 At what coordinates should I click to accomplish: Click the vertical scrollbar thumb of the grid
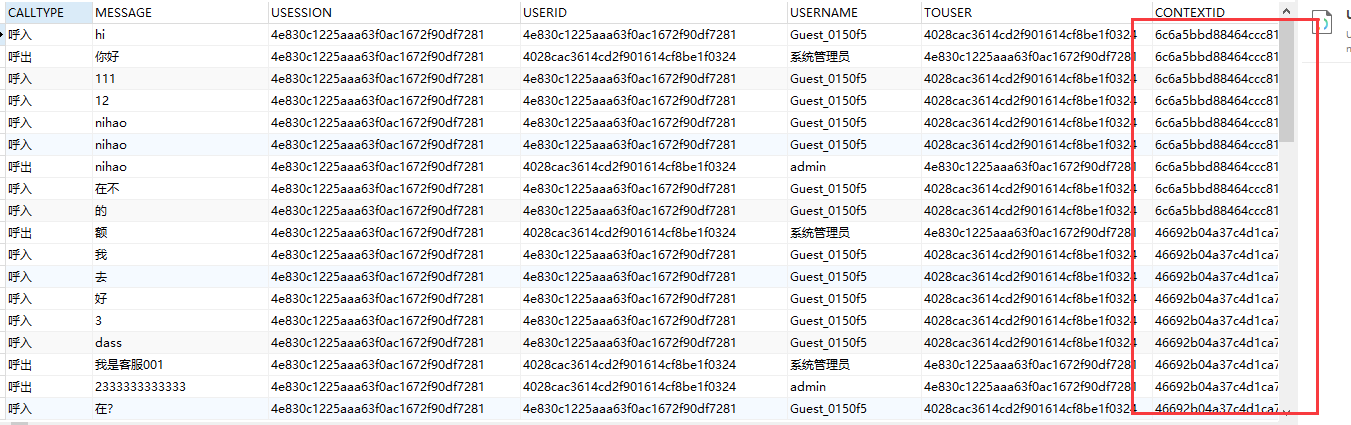coord(1287,82)
